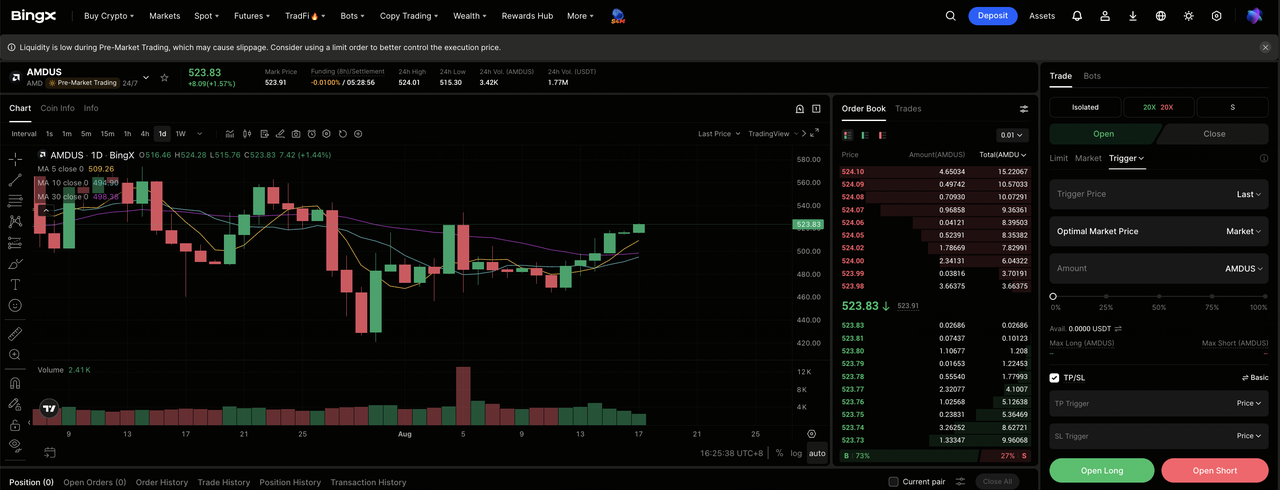Click the 50% mark on amount slider

[1159, 296]
